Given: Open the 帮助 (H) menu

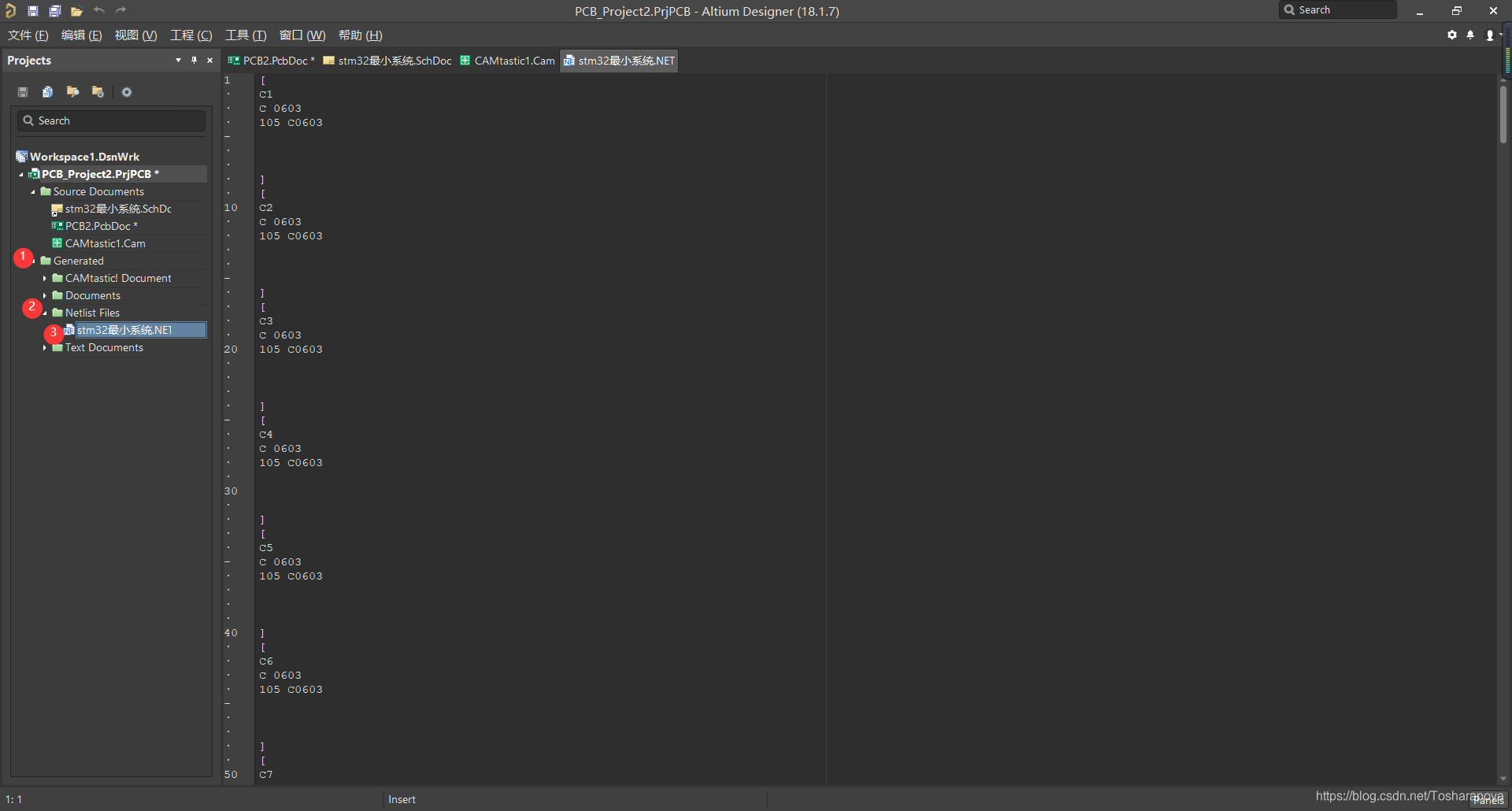Looking at the screenshot, I should pos(361,35).
